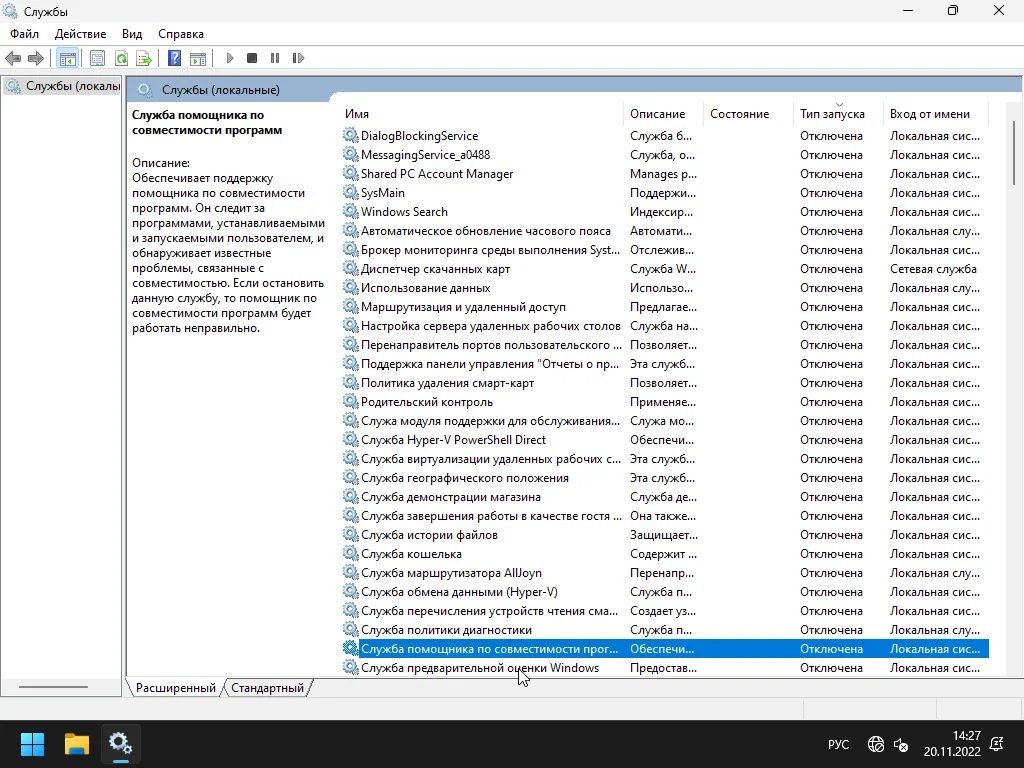Open Properties using the toolbar icon
Viewport: 1024px width, 768px height.
point(97,59)
